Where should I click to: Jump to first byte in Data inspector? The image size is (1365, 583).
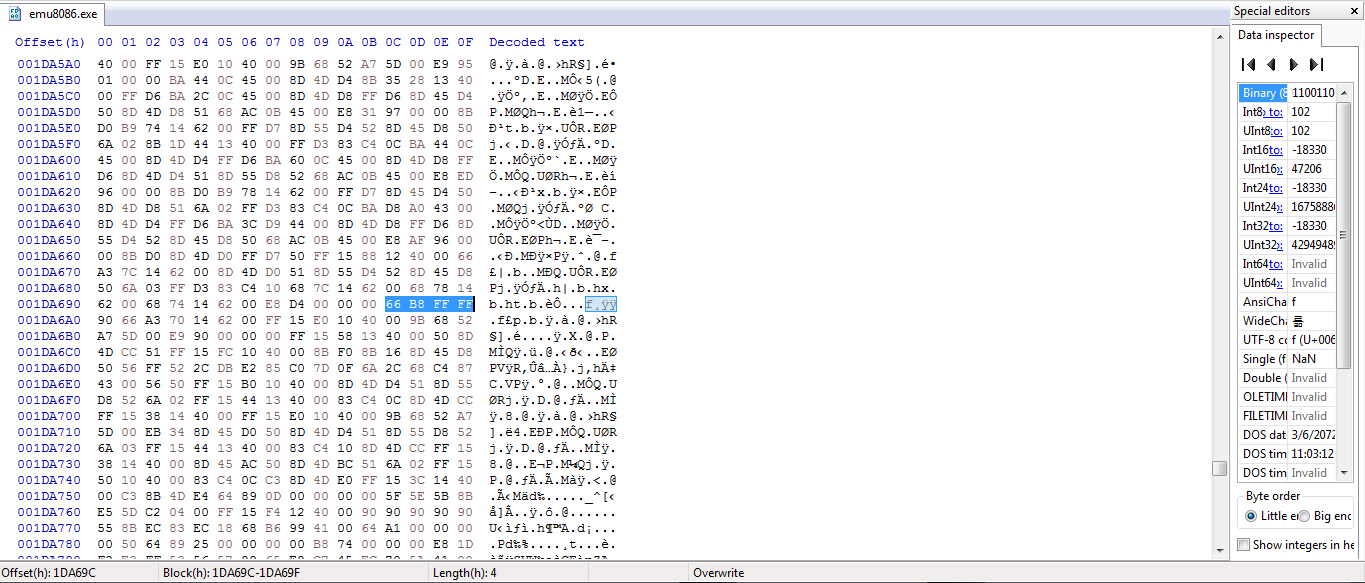[1248, 65]
